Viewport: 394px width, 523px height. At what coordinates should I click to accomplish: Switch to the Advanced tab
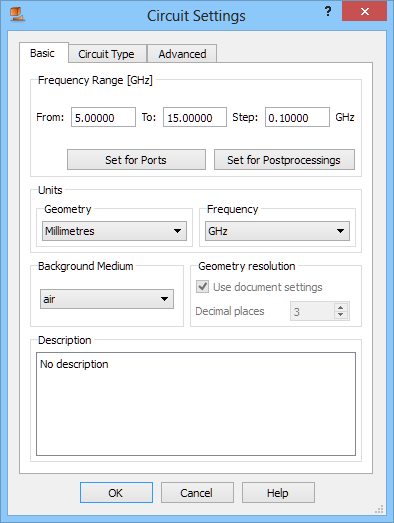(182, 54)
